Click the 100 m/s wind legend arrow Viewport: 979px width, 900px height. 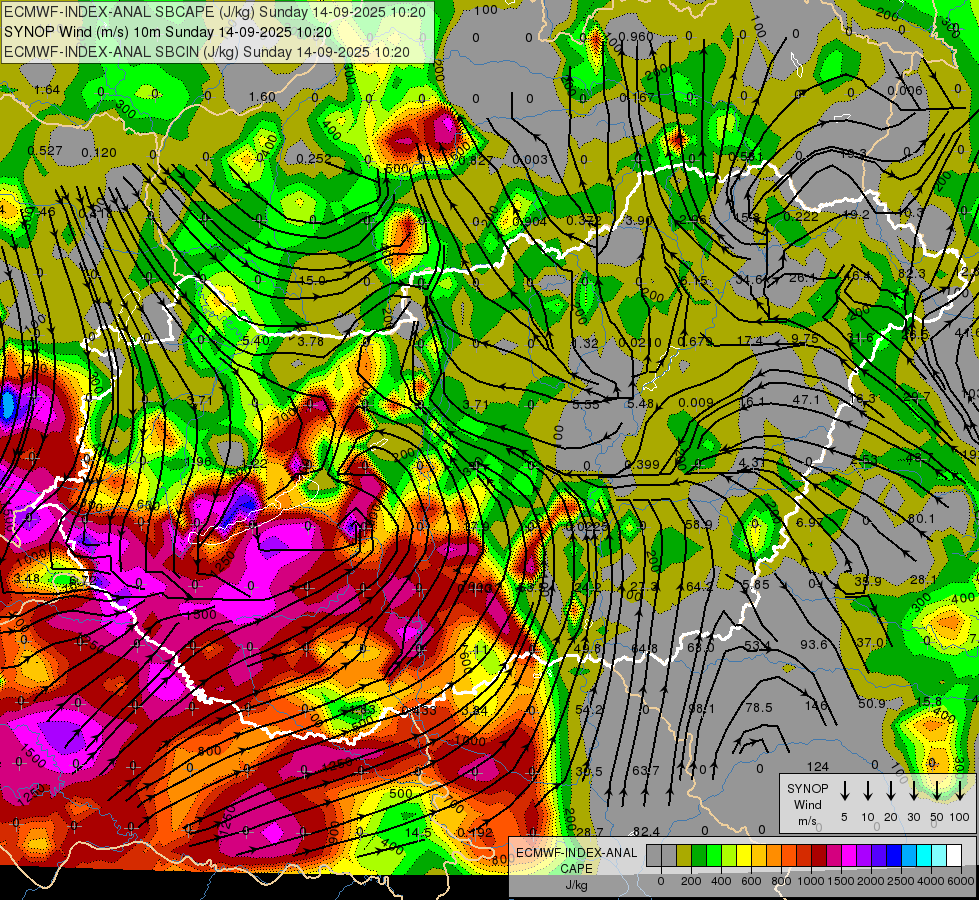(960, 790)
